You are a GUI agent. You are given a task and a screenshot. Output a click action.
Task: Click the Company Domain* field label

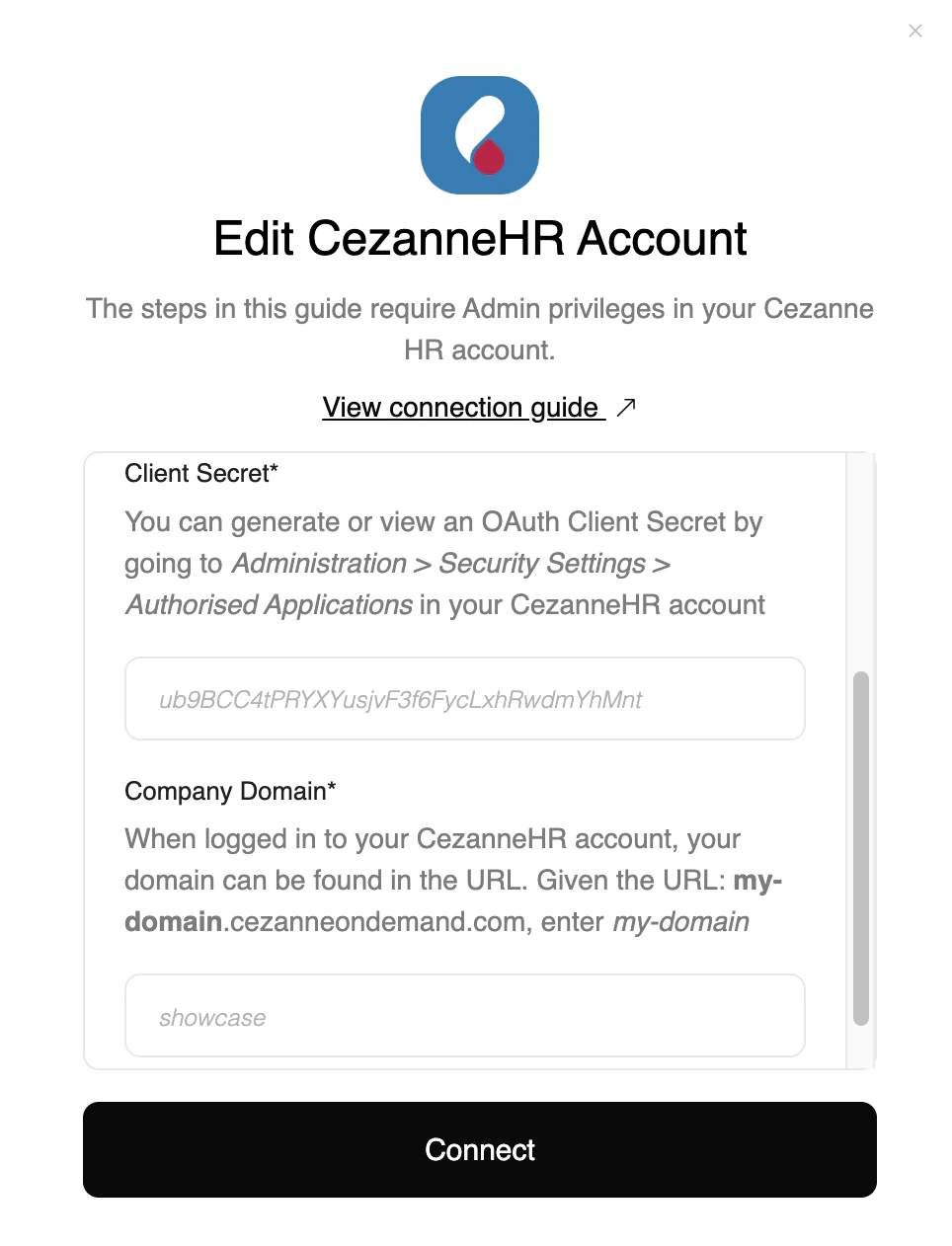229,791
